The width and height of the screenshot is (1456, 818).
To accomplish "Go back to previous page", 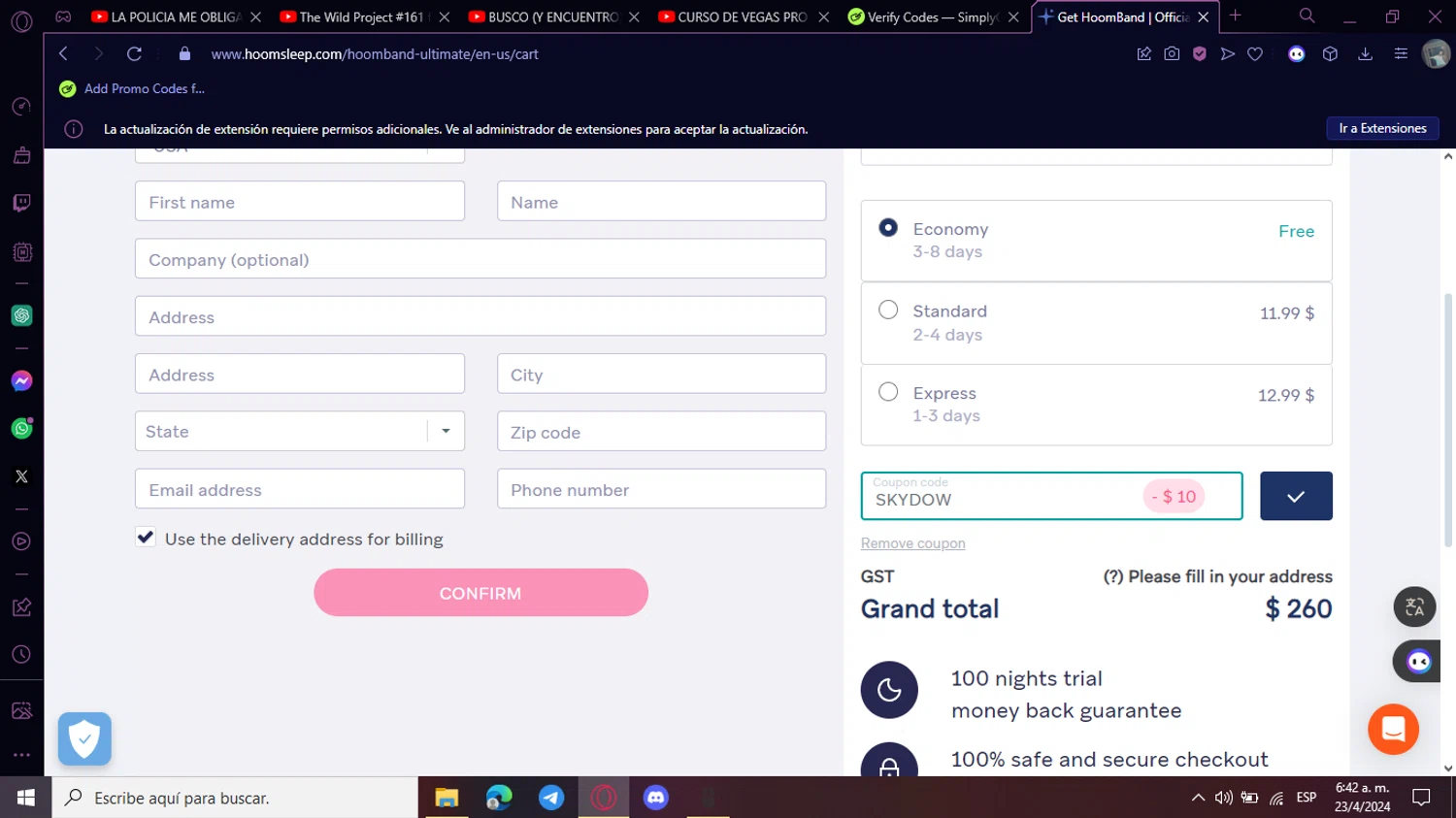I will point(63,54).
